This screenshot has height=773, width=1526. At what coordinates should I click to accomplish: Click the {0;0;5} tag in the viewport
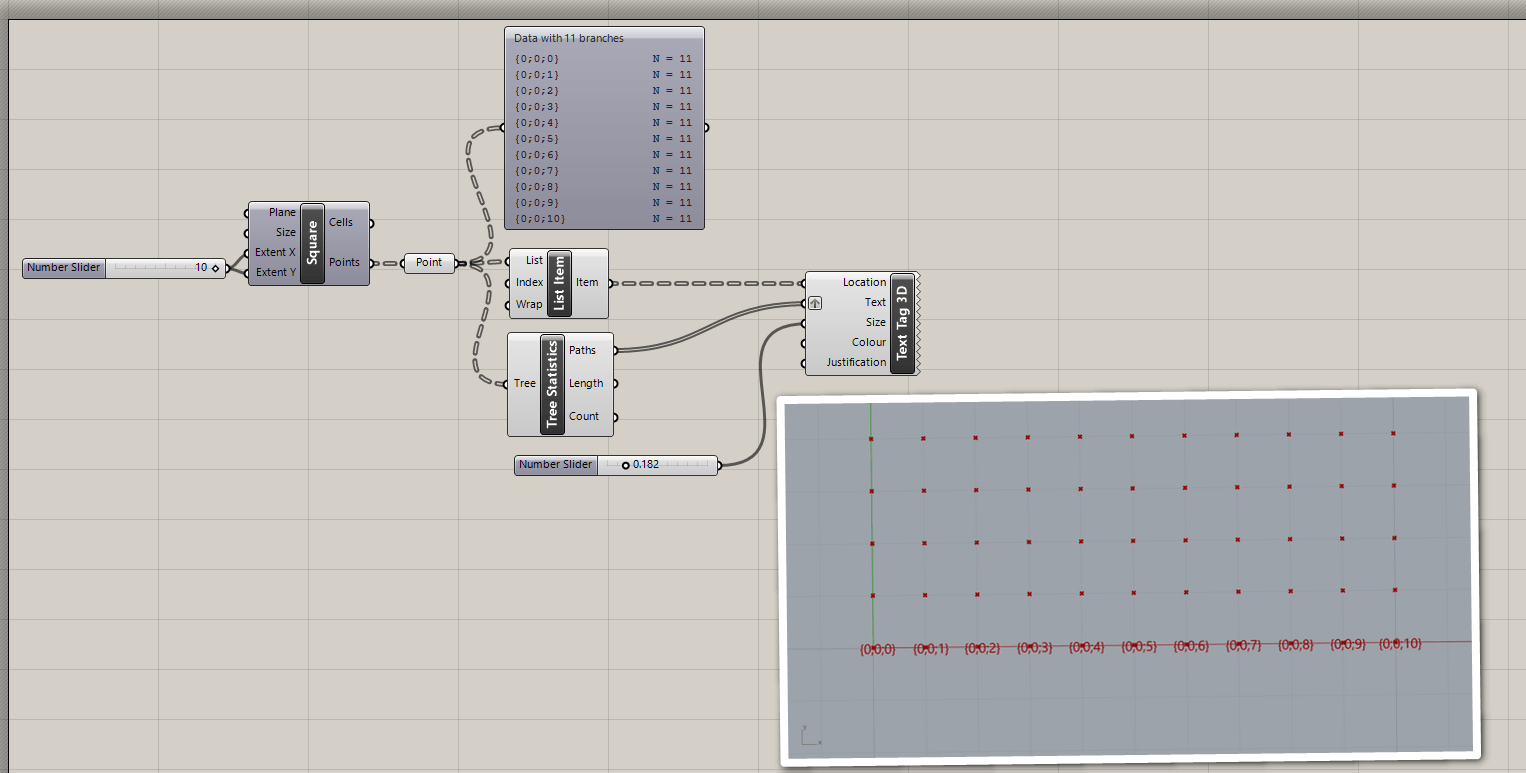1139,647
